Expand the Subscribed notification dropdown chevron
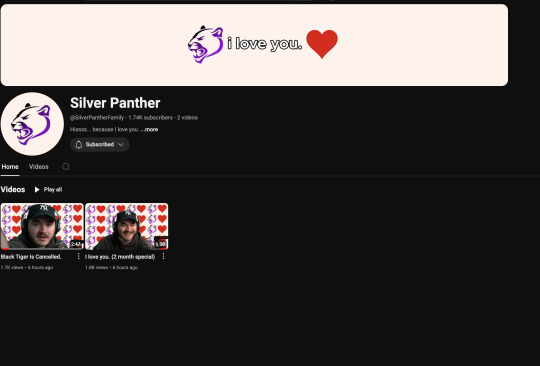This screenshot has height=366, width=540. coord(121,145)
